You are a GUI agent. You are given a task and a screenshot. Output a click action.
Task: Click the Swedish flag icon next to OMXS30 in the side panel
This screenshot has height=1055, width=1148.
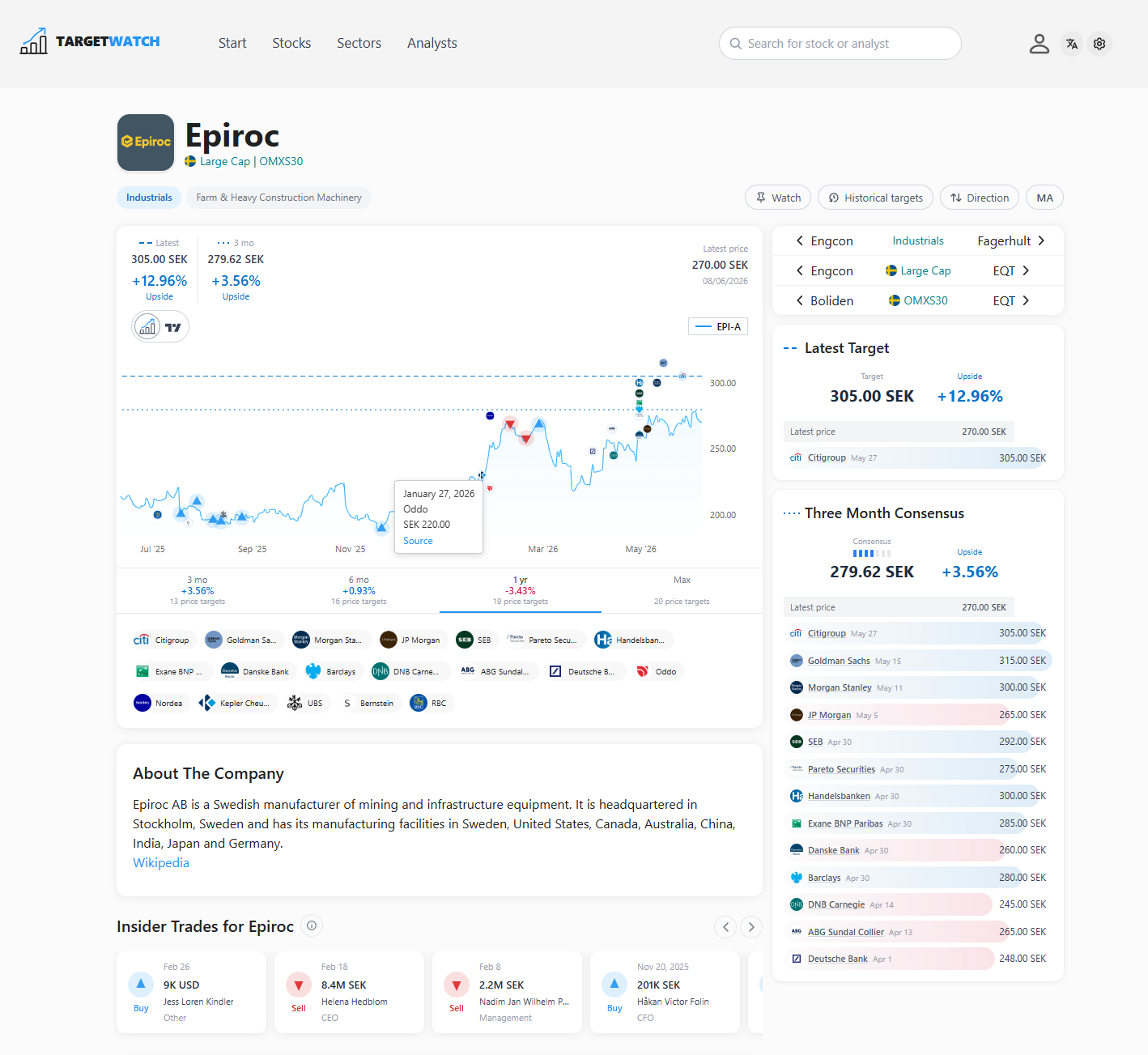(895, 300)
